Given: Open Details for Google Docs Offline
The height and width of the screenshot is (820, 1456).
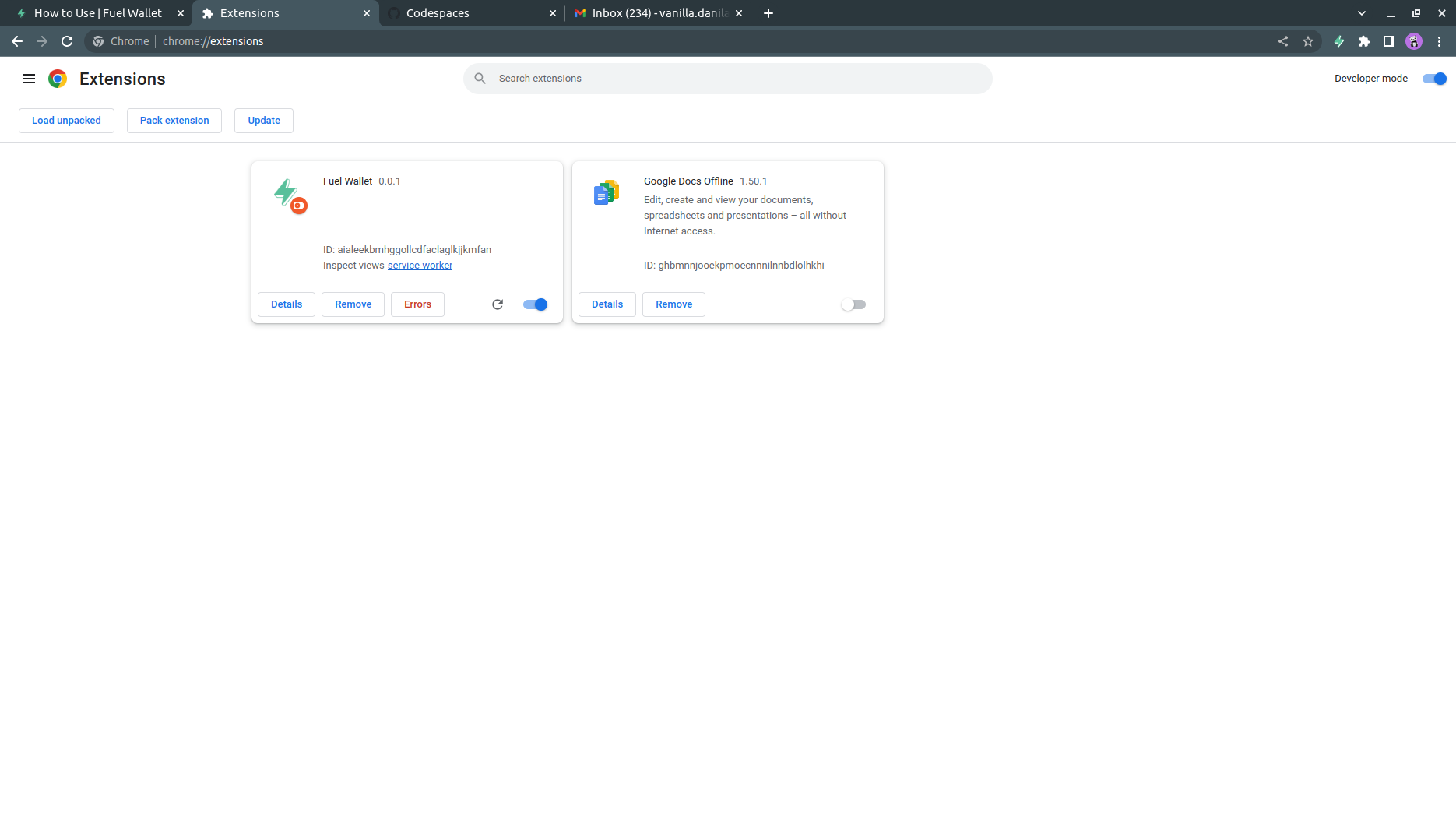Looking at the screenshot, I should [x=607, y=304].
